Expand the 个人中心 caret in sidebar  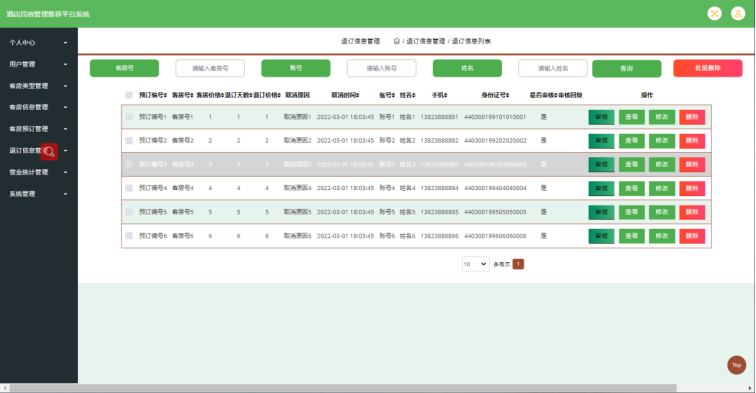66,42
